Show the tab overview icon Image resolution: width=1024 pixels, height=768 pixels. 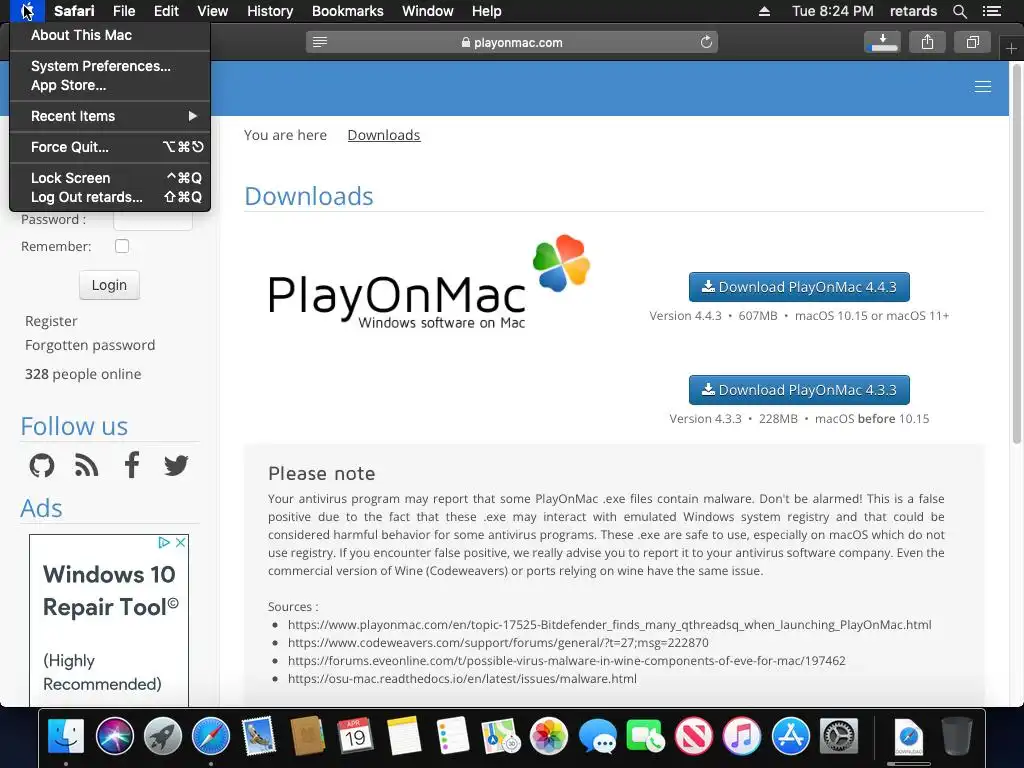[x=972, y=42]
